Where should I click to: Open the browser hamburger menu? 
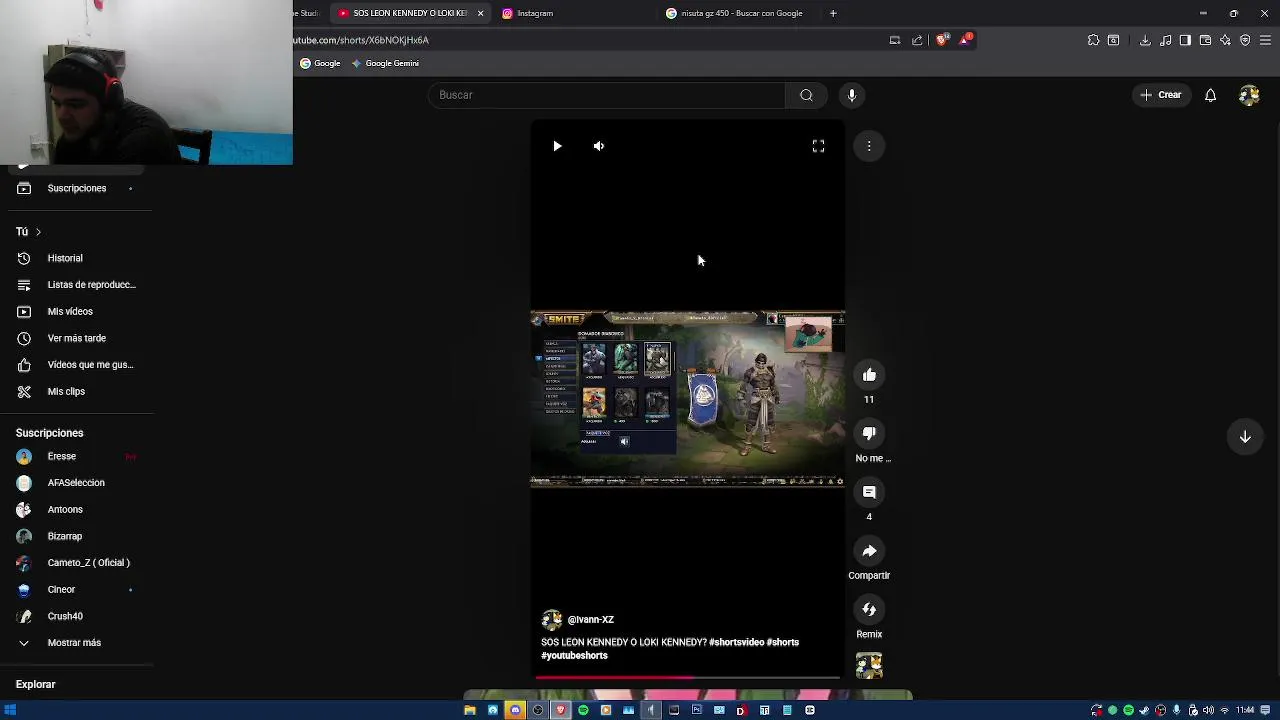click(x=1265, y=40)
